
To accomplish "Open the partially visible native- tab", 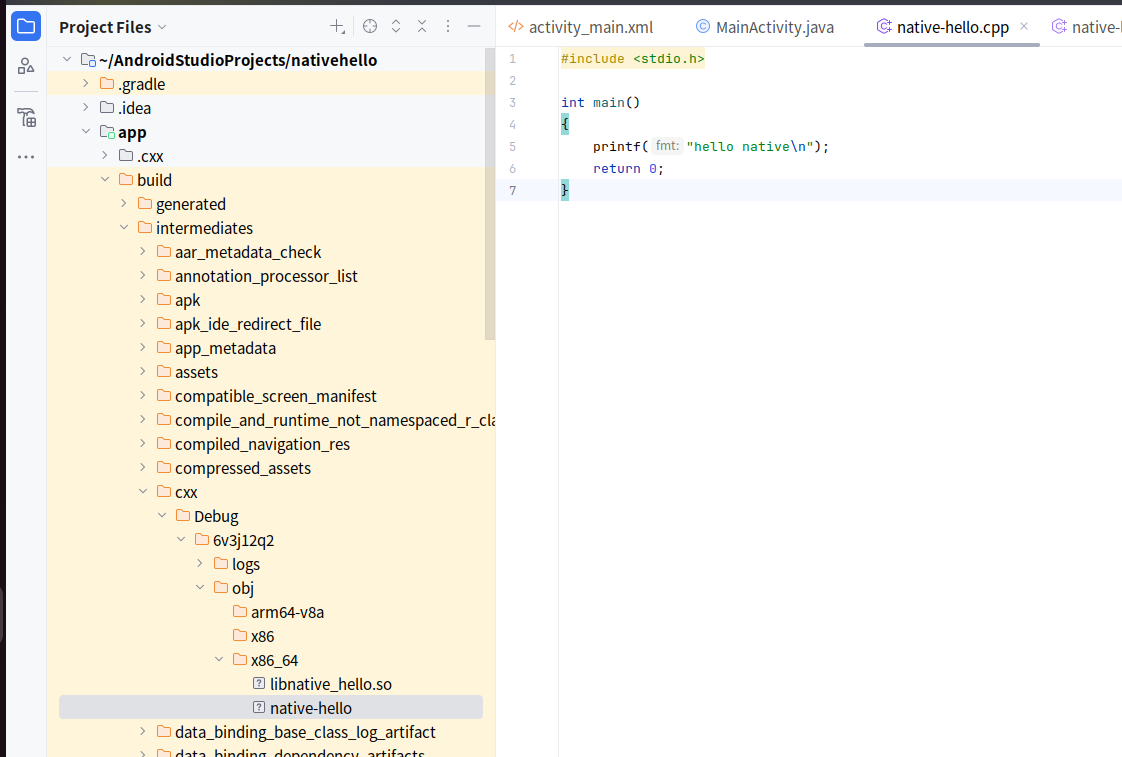I will click(1086, 27).
